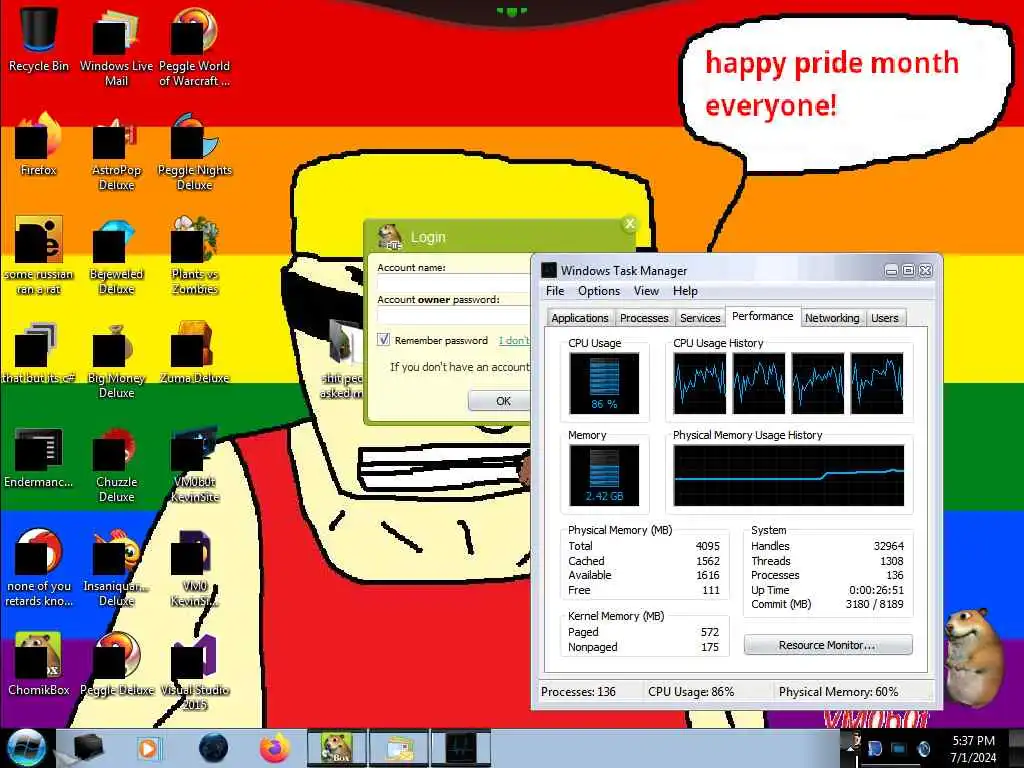Select Peggle Deluxe desktop icon
The image size is (1024, 768).
(x=116, y=664)
